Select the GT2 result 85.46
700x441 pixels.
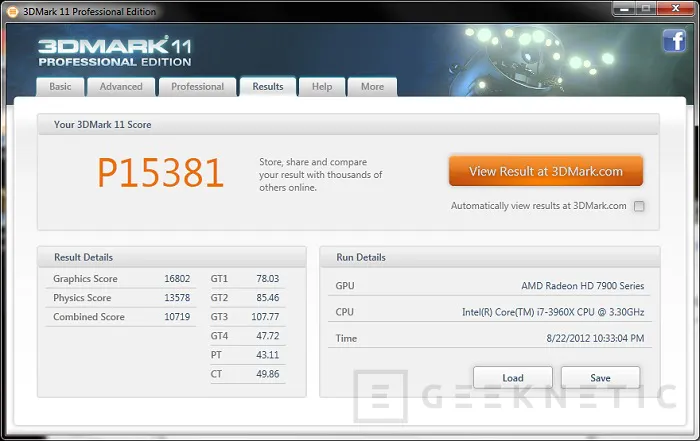coord(267,298)
